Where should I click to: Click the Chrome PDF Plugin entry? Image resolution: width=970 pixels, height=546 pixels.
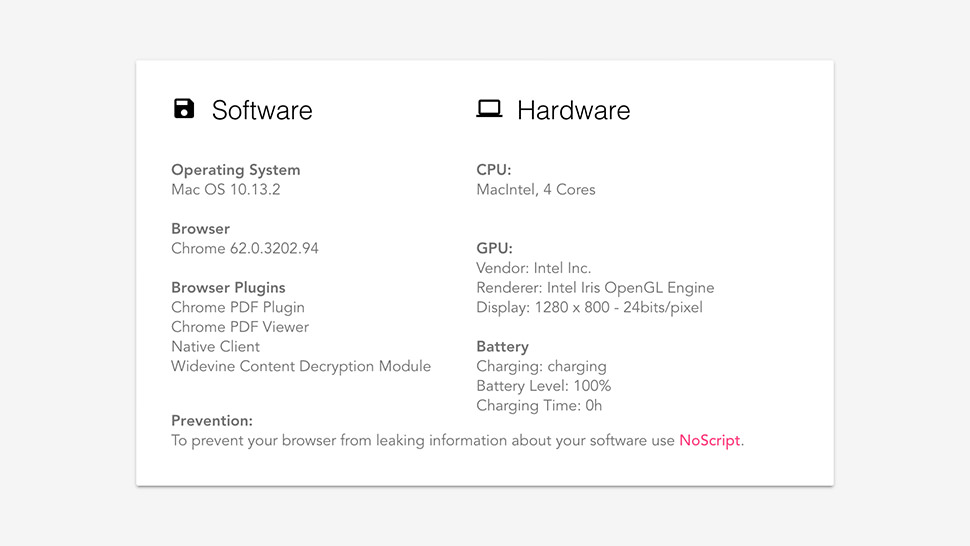(238, 307)
